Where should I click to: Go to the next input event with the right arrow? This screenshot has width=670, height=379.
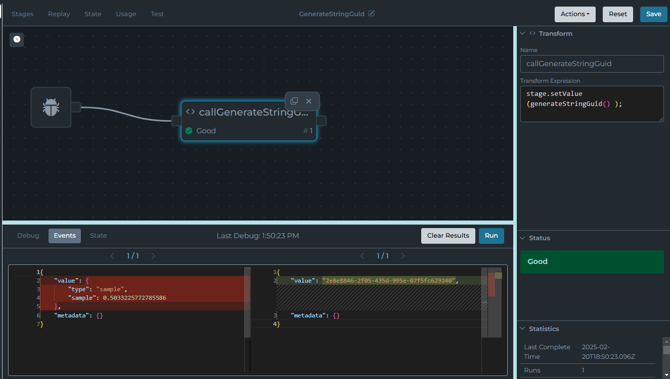tap(153, 256)
